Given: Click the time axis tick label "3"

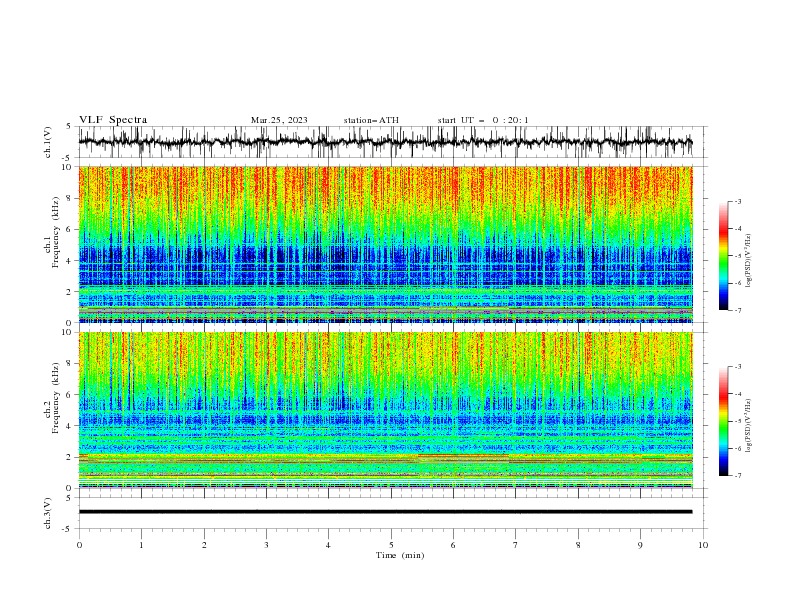Looking at the screenshot, I should (x=266, y=545).
